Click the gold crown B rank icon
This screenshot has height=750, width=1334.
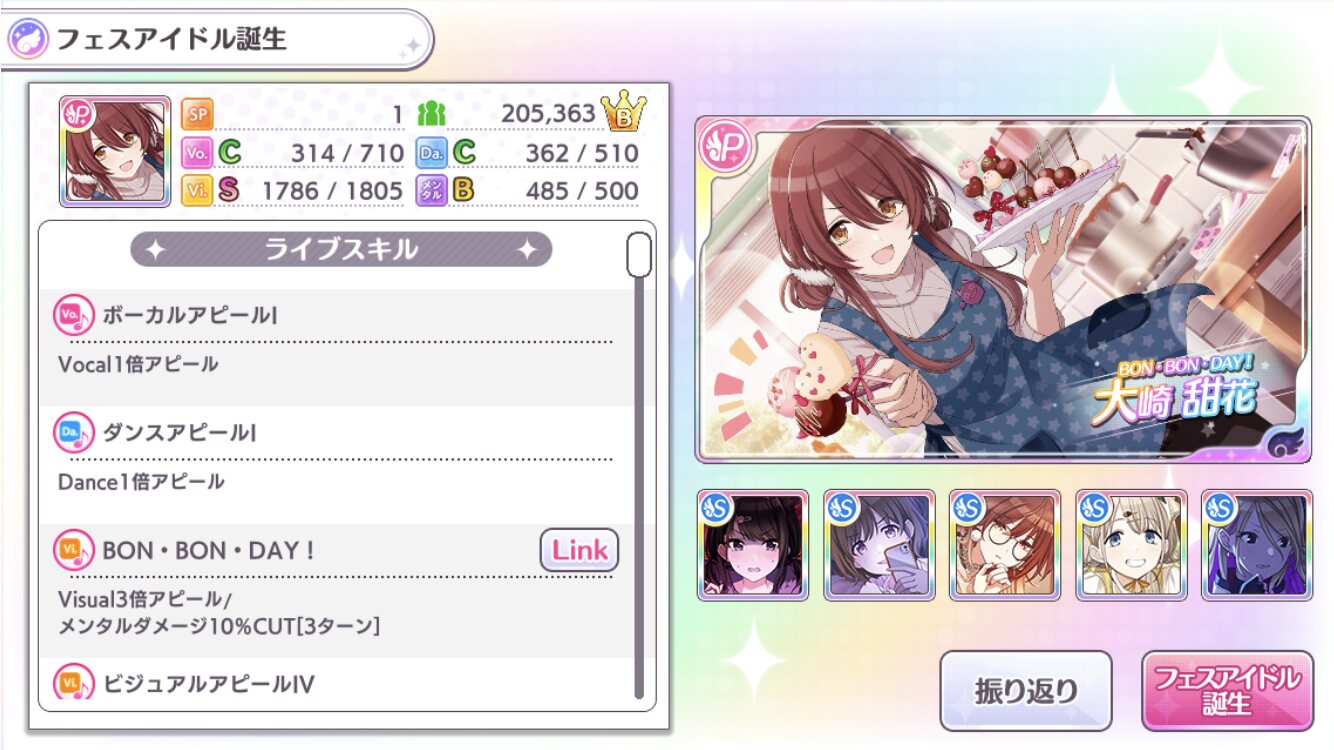tap(624, 112)
